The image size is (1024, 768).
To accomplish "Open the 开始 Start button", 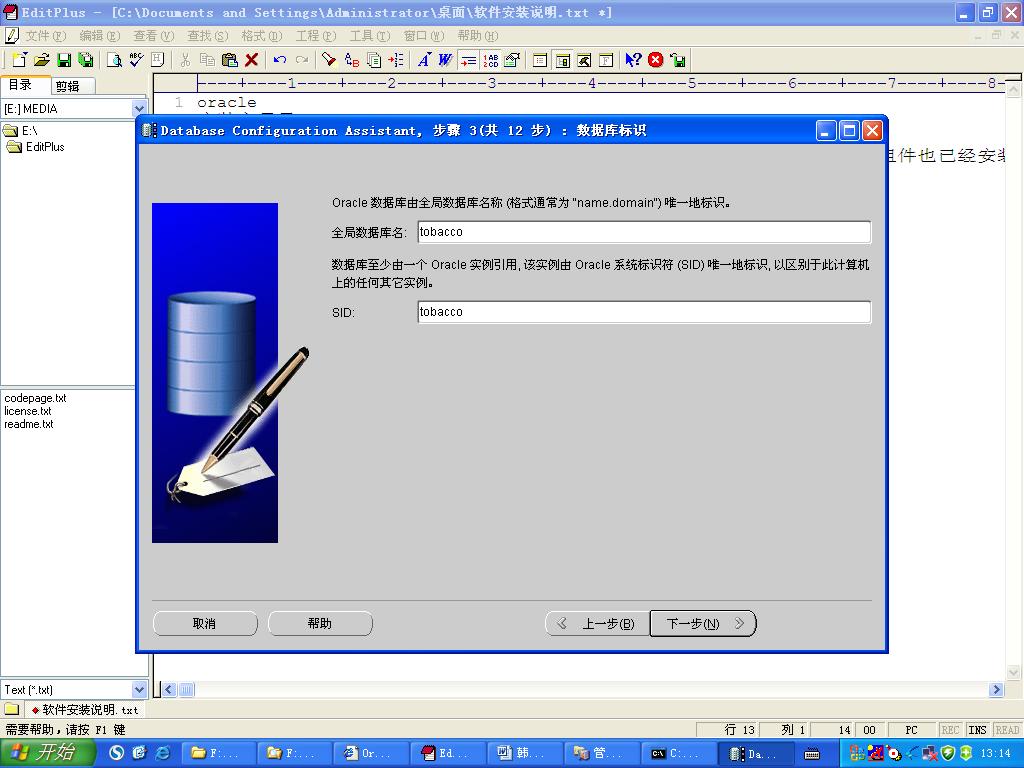I will 47,753.
